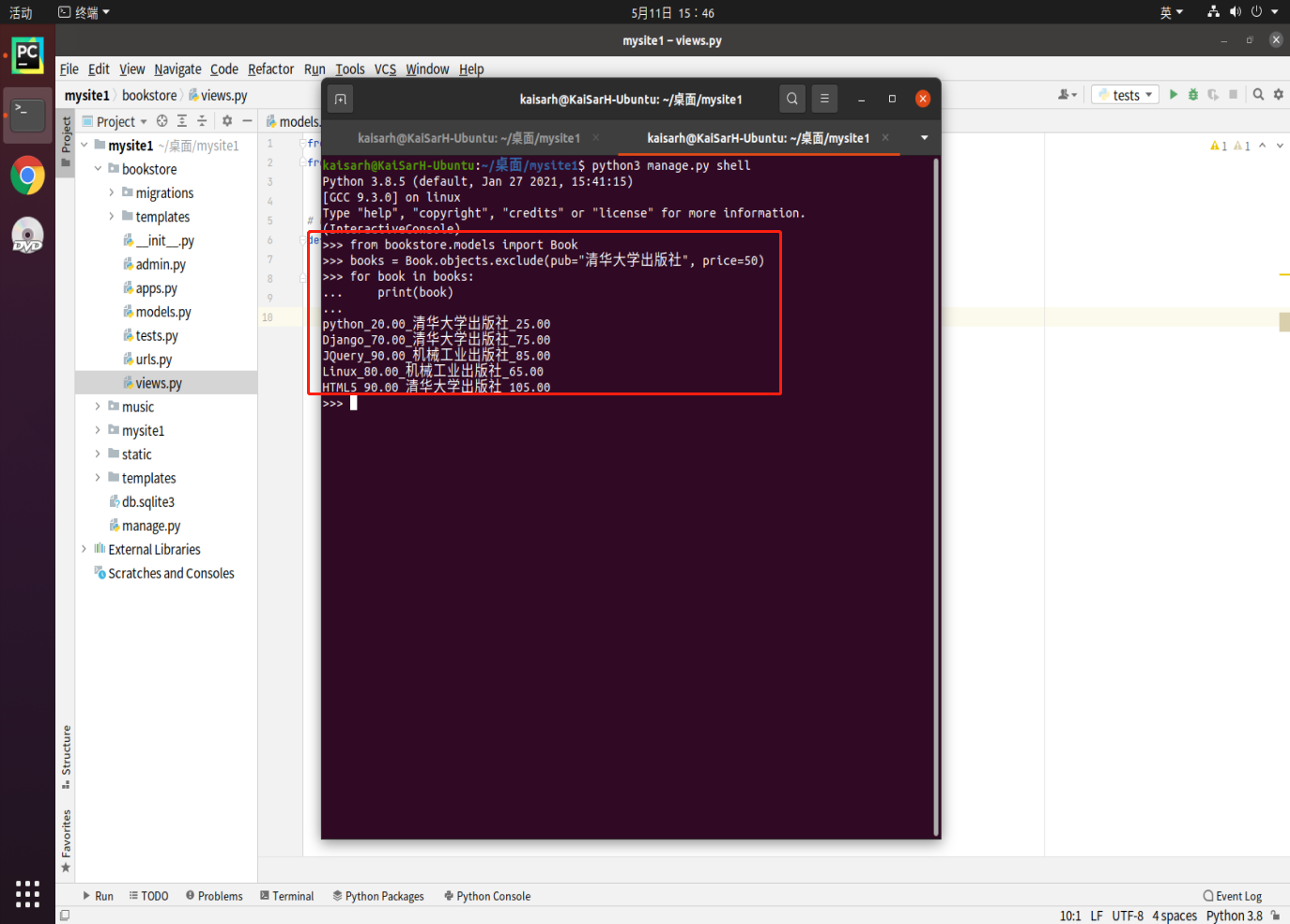Open the Terminal tool window

click(x=286, y=896)
